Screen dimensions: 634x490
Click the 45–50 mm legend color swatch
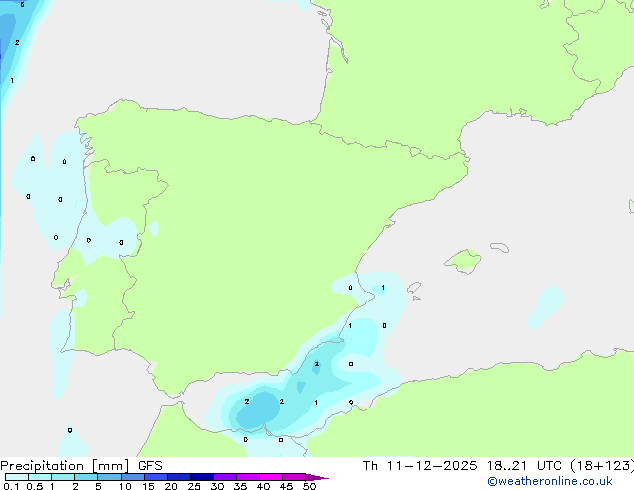tap(294, 477)
